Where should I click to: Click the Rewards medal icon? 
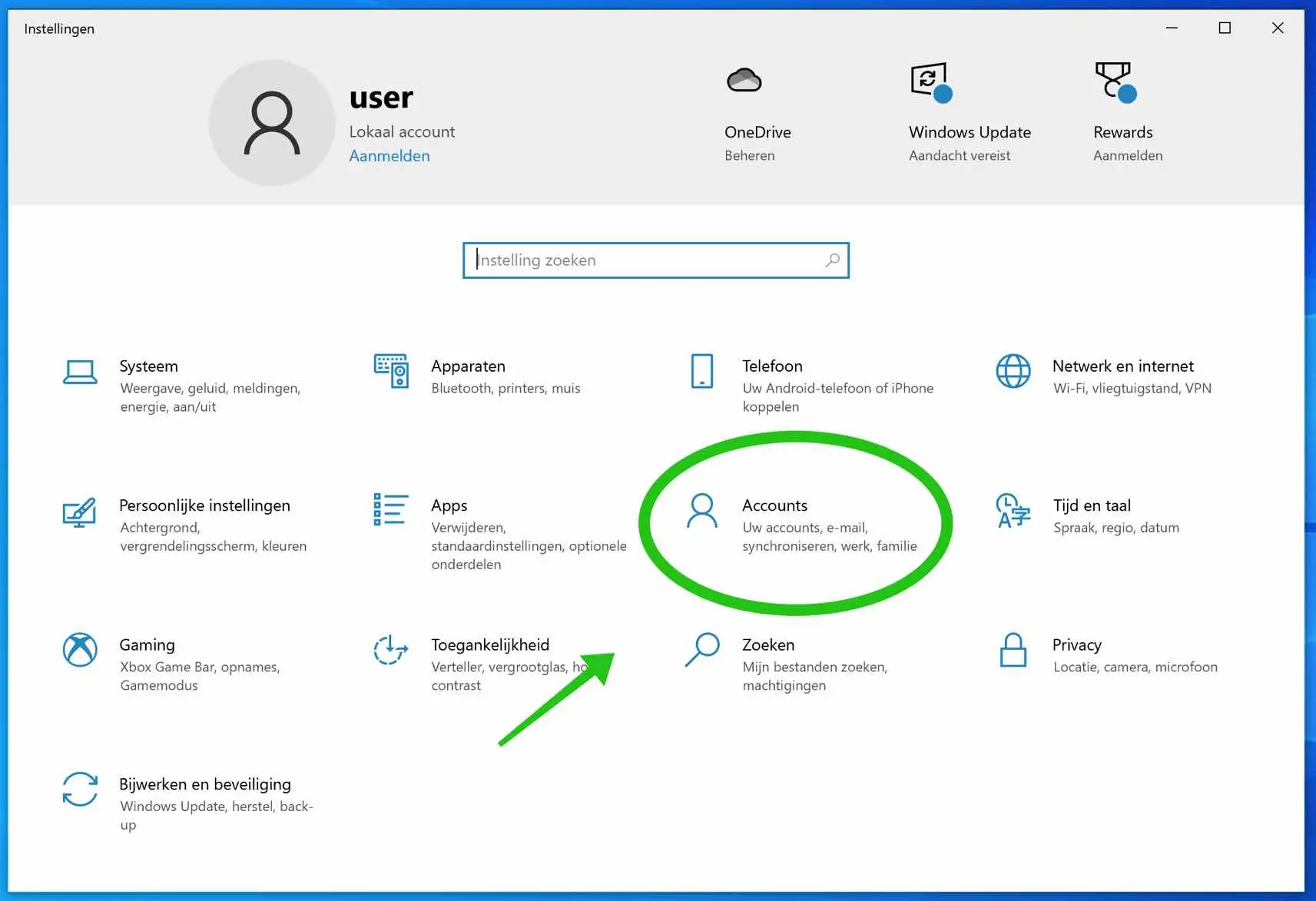pyautogui.click(x=1115, y=82)
